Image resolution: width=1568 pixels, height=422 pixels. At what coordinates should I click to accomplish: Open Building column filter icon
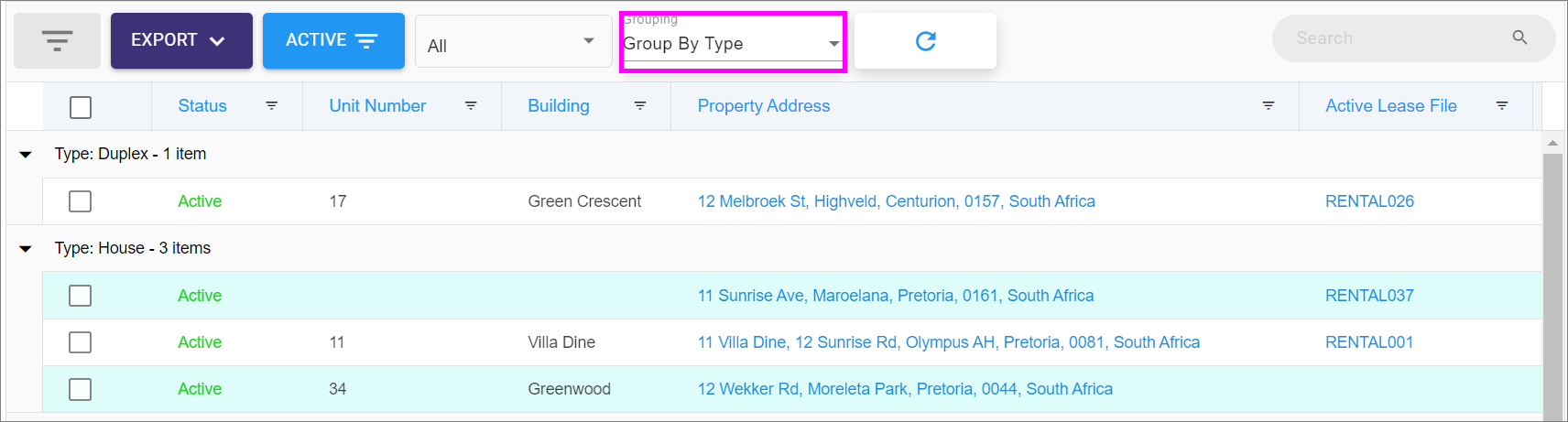tap(640, 106)
